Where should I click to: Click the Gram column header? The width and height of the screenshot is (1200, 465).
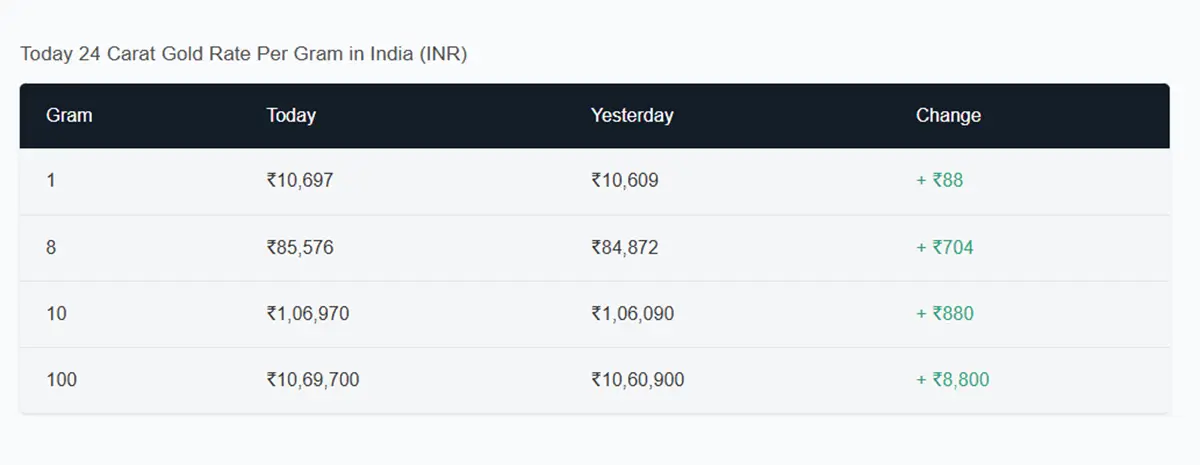69,115
